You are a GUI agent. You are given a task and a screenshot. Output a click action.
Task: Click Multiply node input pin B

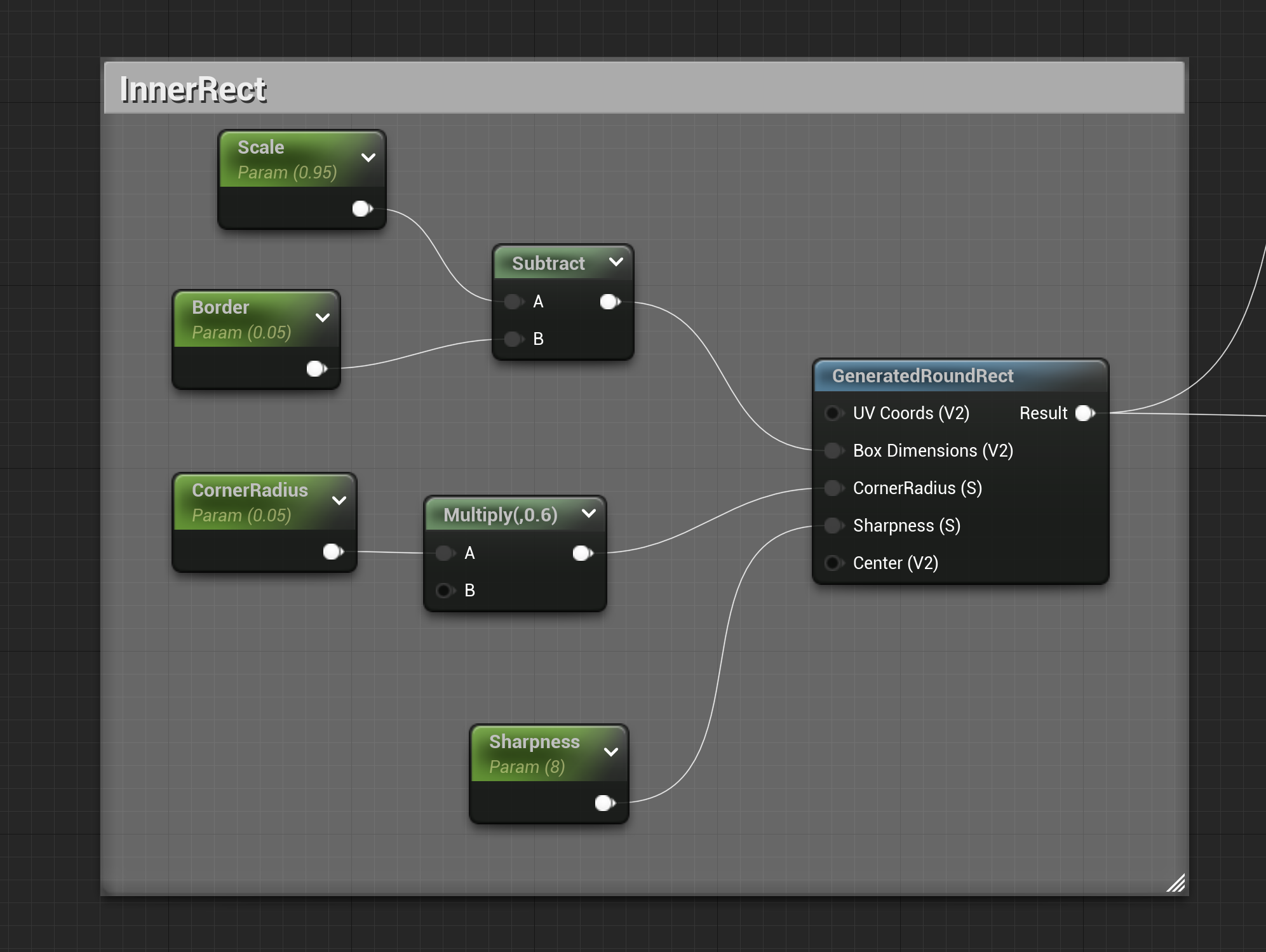pyautogui.click(x=445, y=591)
